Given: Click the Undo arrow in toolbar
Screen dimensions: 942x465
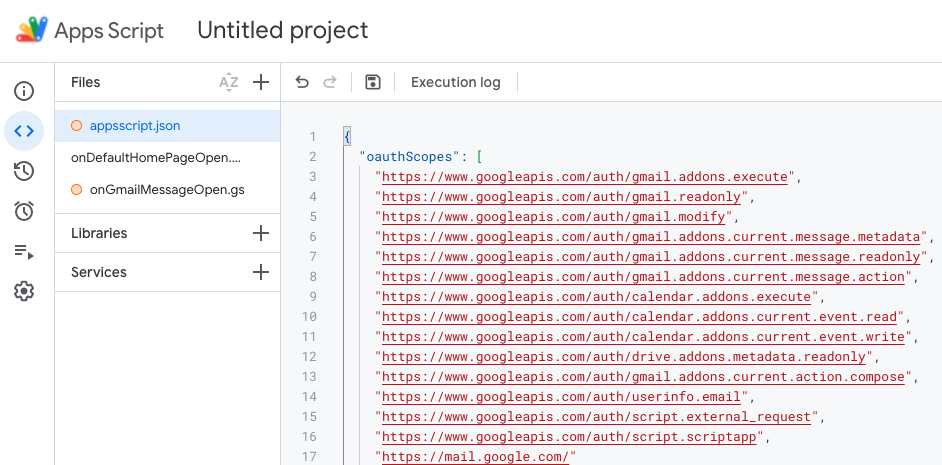Looking at the screenshot, I should coord(302,82).
